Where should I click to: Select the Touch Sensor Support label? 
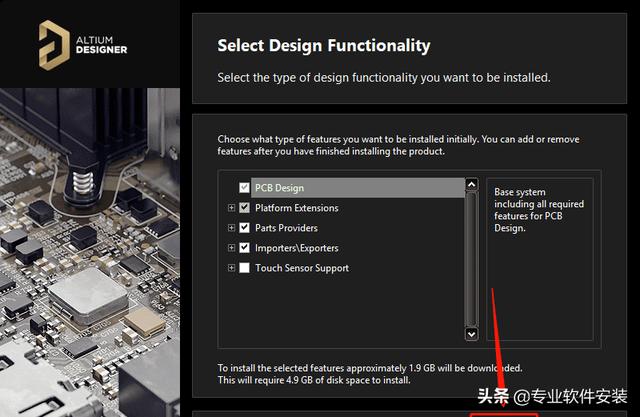pos(302,268)
